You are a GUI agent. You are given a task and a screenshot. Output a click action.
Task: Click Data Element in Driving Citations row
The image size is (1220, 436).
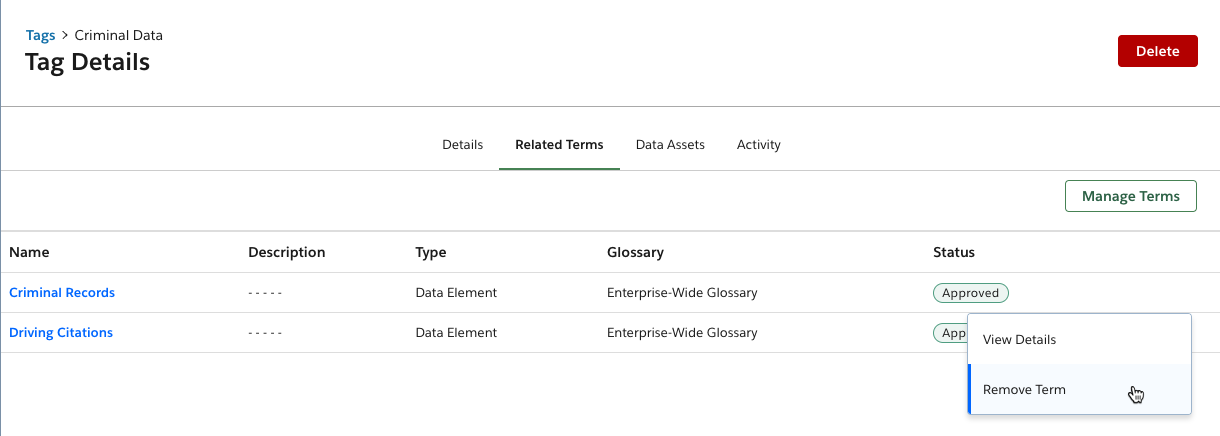[456, 333]
